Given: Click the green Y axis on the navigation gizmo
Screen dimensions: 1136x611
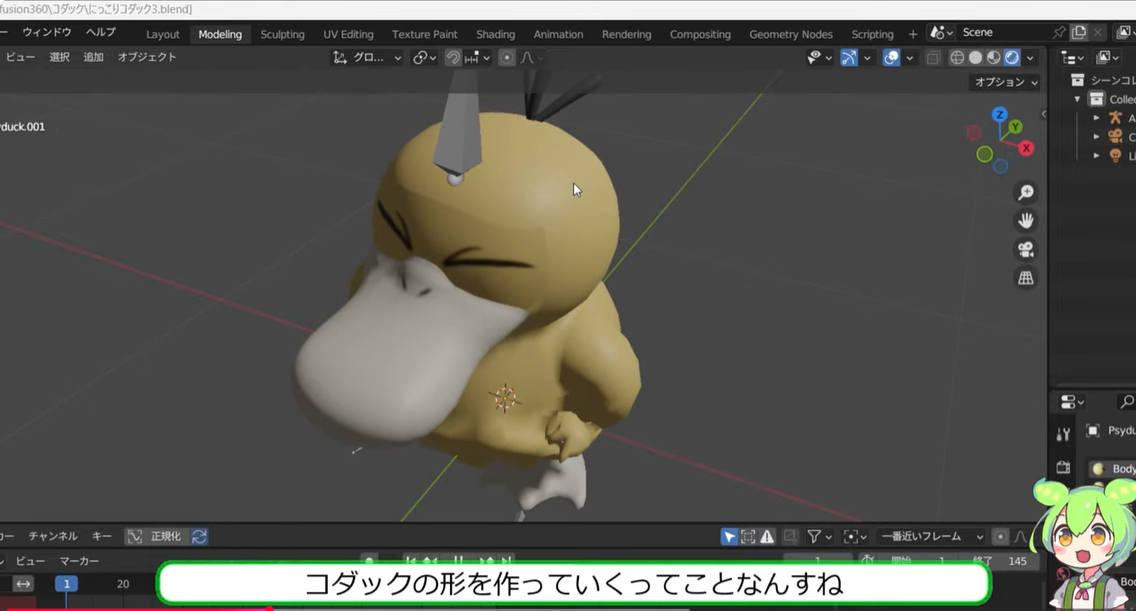Looking at the screenshot, I should click(x=1016, y=127).
